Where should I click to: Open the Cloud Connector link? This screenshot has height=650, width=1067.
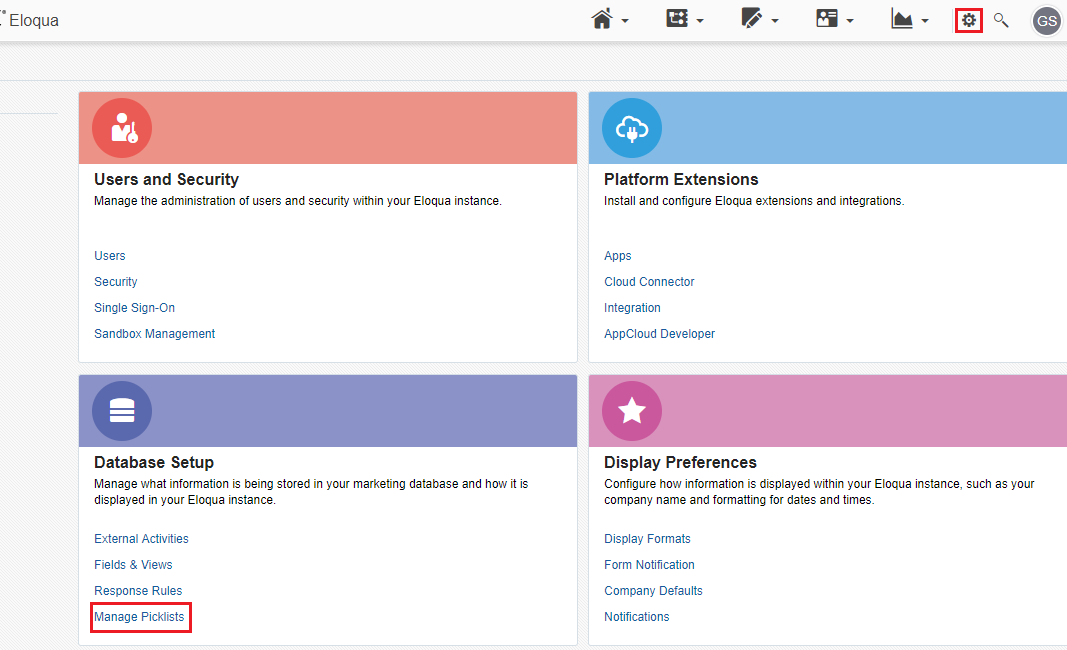click(x=649, y=282)
